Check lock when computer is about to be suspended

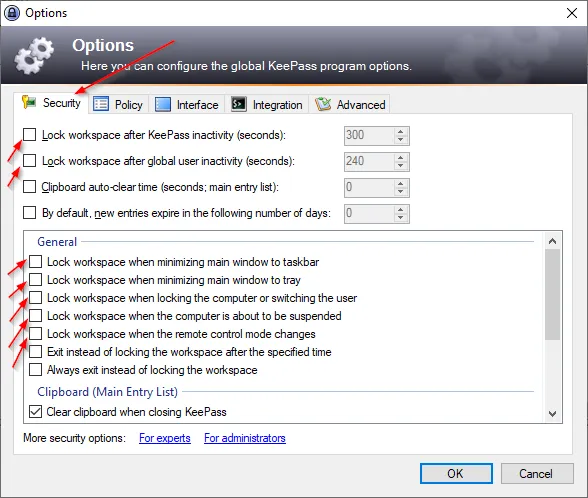click(36, 315)
